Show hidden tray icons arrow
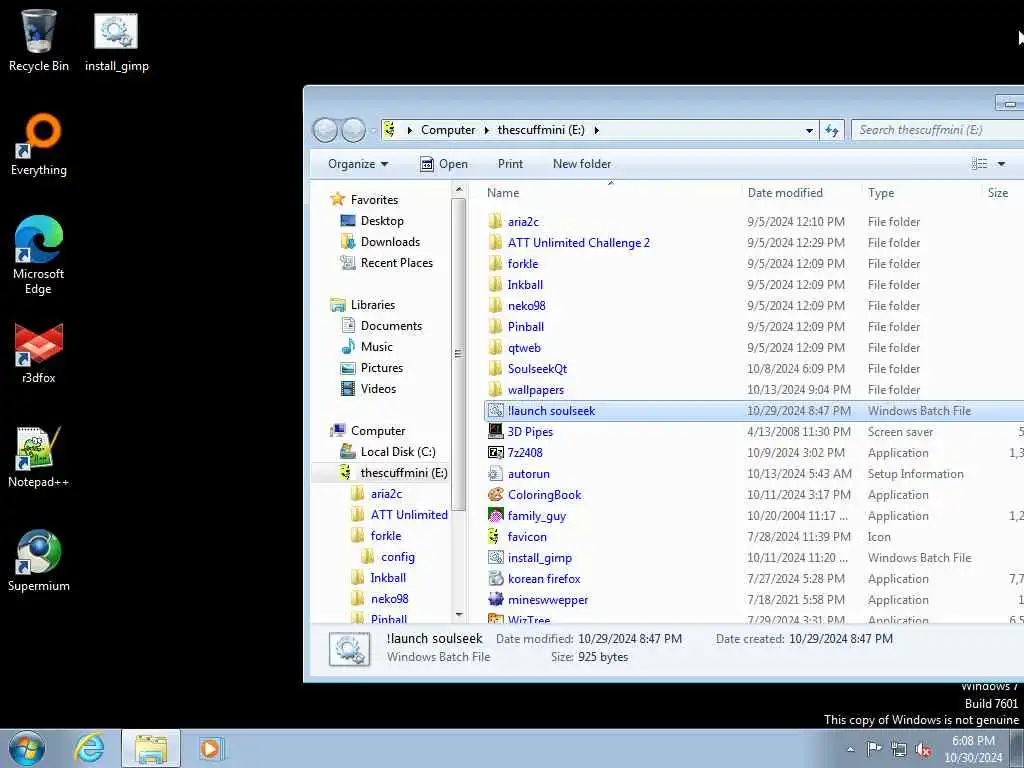The width and height of the screenshot is (1024, 768). [850, 749]
